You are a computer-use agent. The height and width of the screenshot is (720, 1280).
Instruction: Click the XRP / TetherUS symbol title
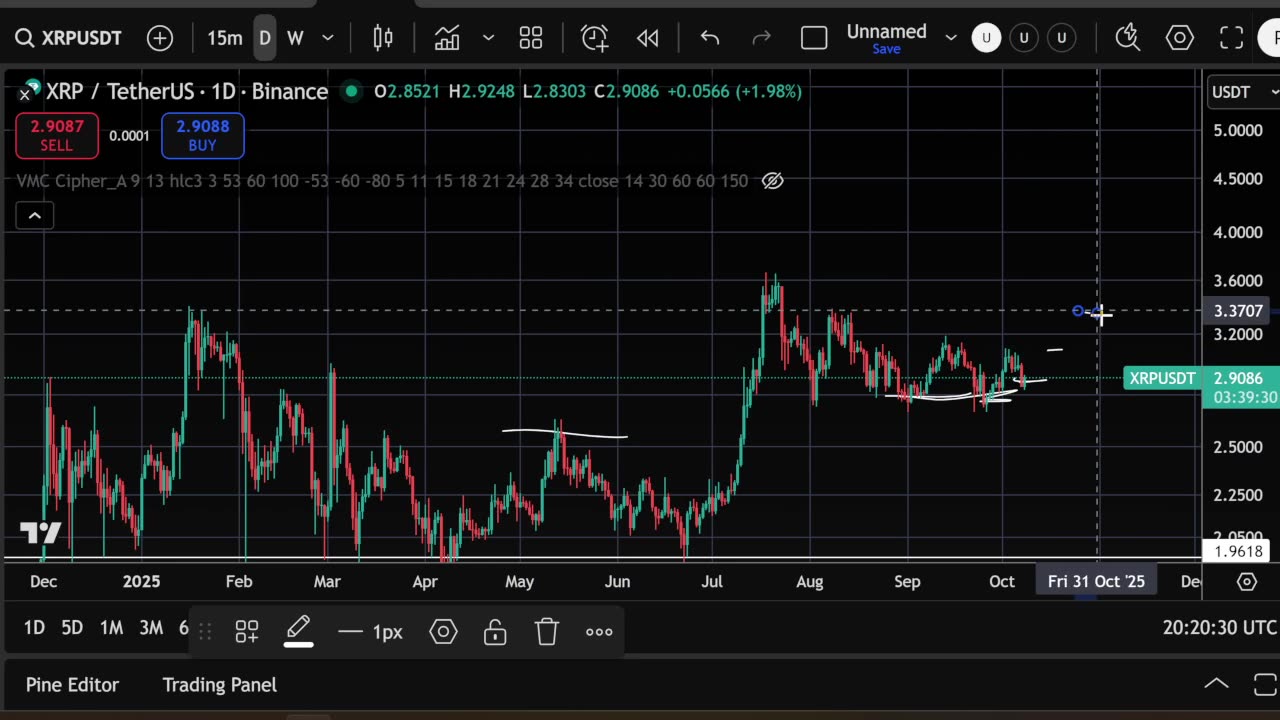[187, 91]
